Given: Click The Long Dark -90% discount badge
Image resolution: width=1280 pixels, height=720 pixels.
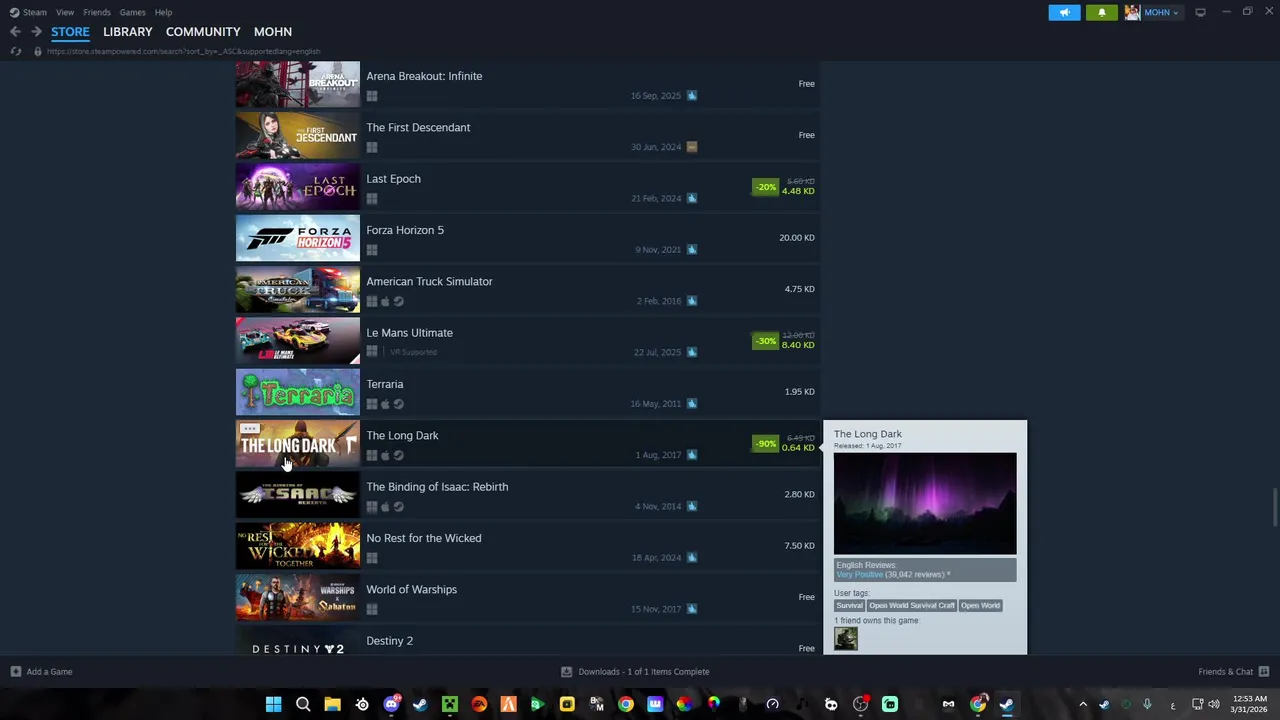Looking at the screenshot, I should [765, 443].
